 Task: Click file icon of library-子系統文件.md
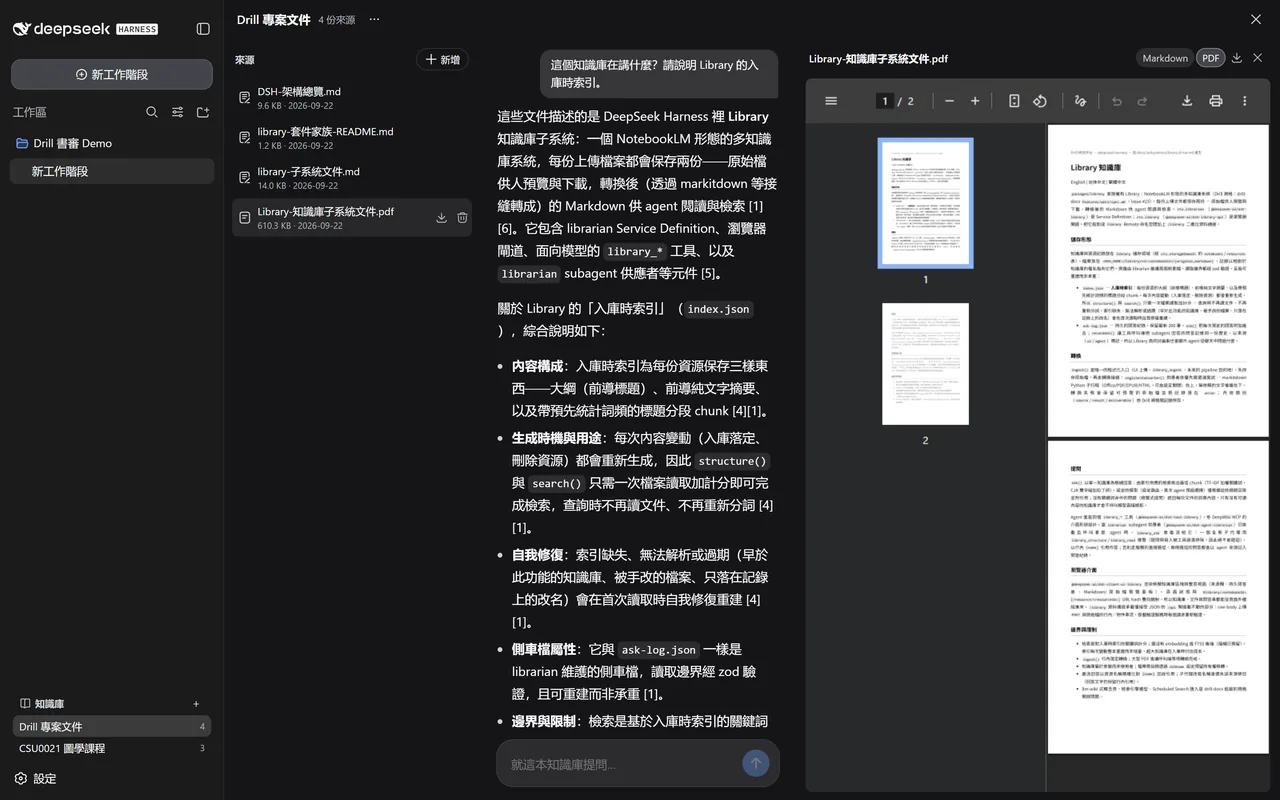pos(244,177)
